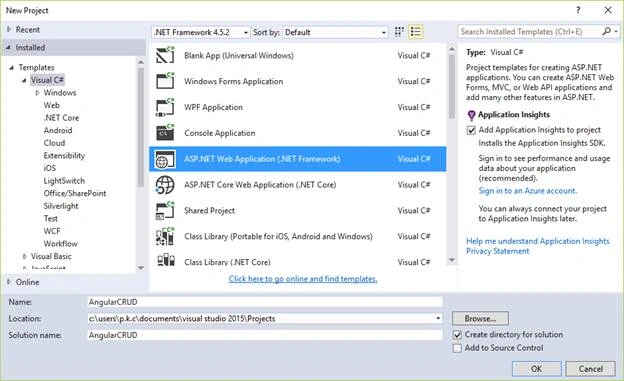Screen dimensions: 624x381
Task: Click the ASP.NET Web Application globe icon
Action: tap(165, 159)
